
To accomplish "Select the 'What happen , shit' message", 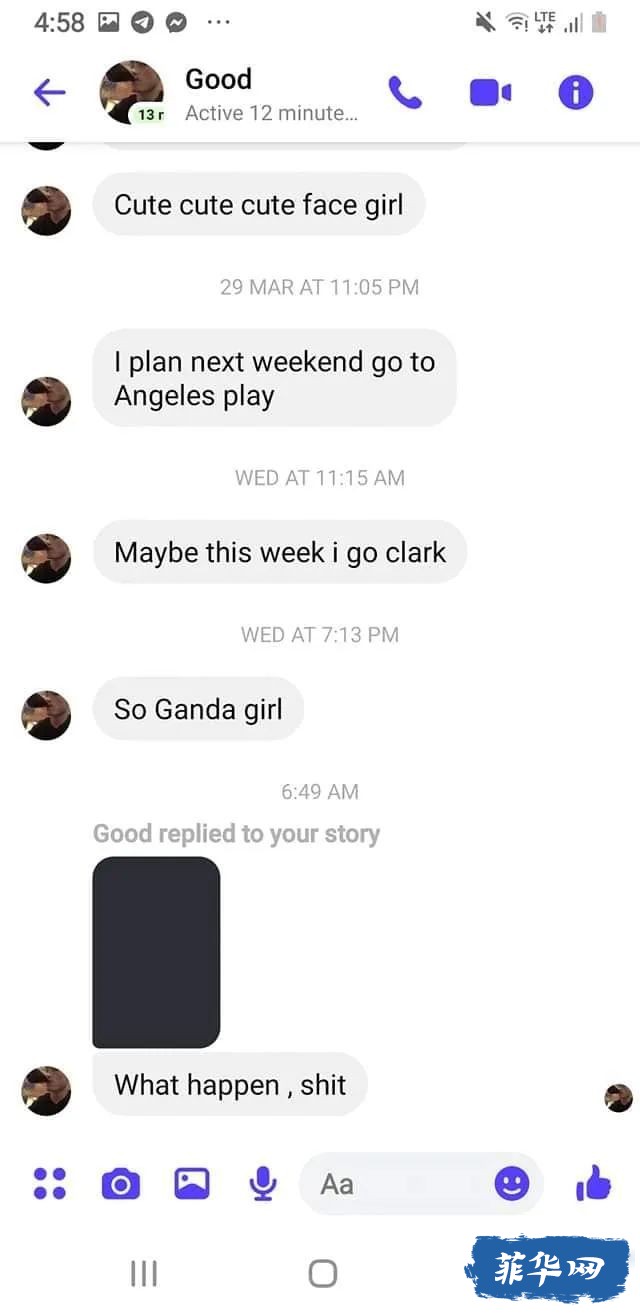I will [230, 1085].
